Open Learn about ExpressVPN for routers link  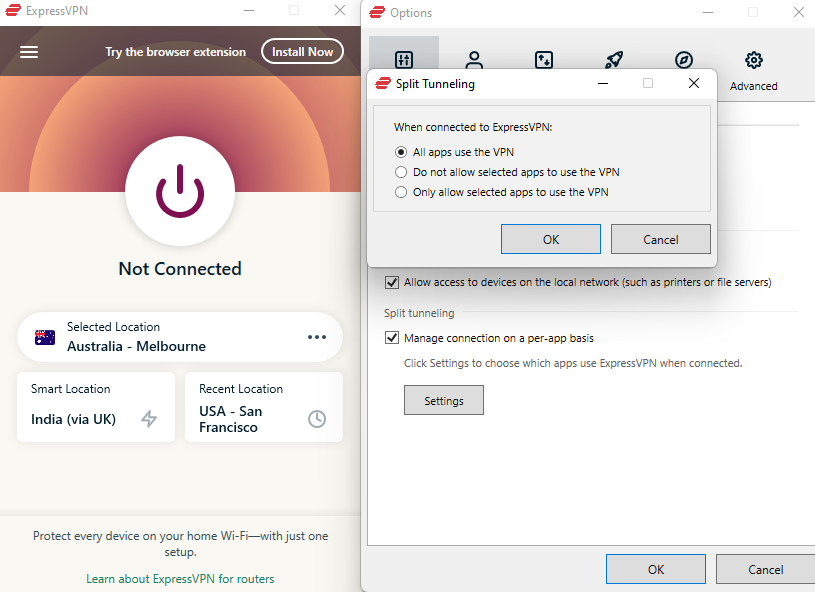tap(180, 578)
